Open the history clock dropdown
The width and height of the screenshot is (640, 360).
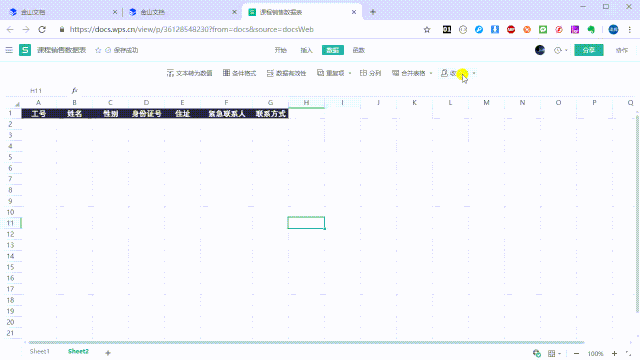(x=560, y=50)
